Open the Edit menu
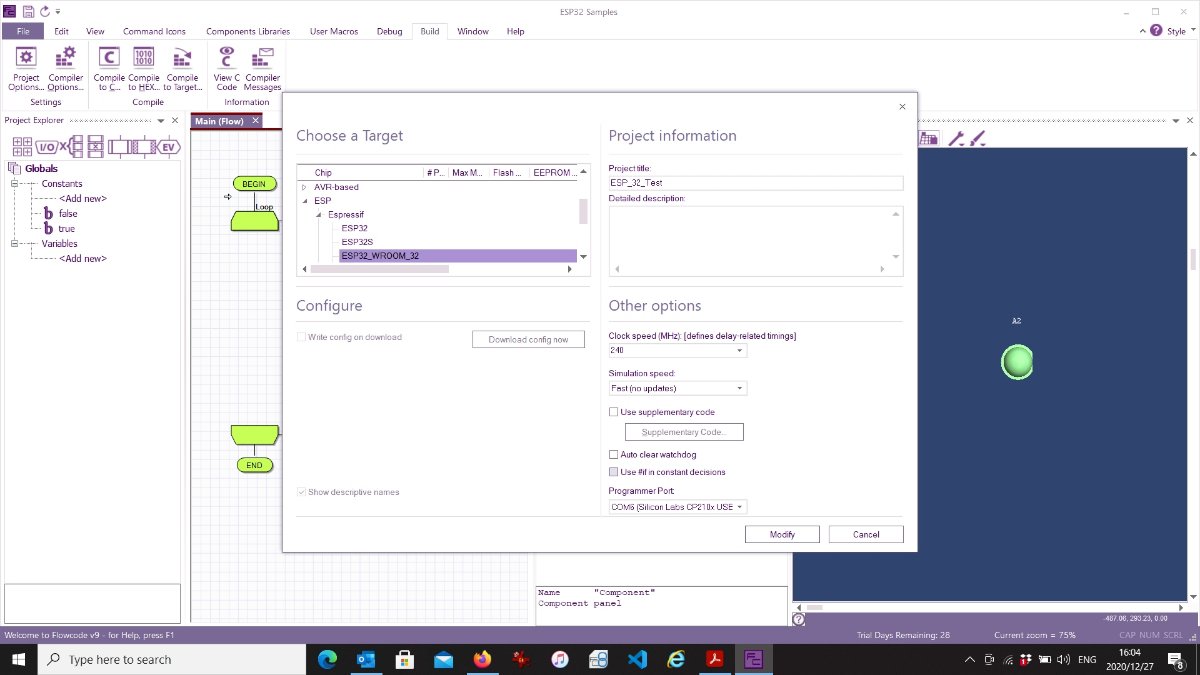Screen dimensions: 1200x675 [62, 31]
